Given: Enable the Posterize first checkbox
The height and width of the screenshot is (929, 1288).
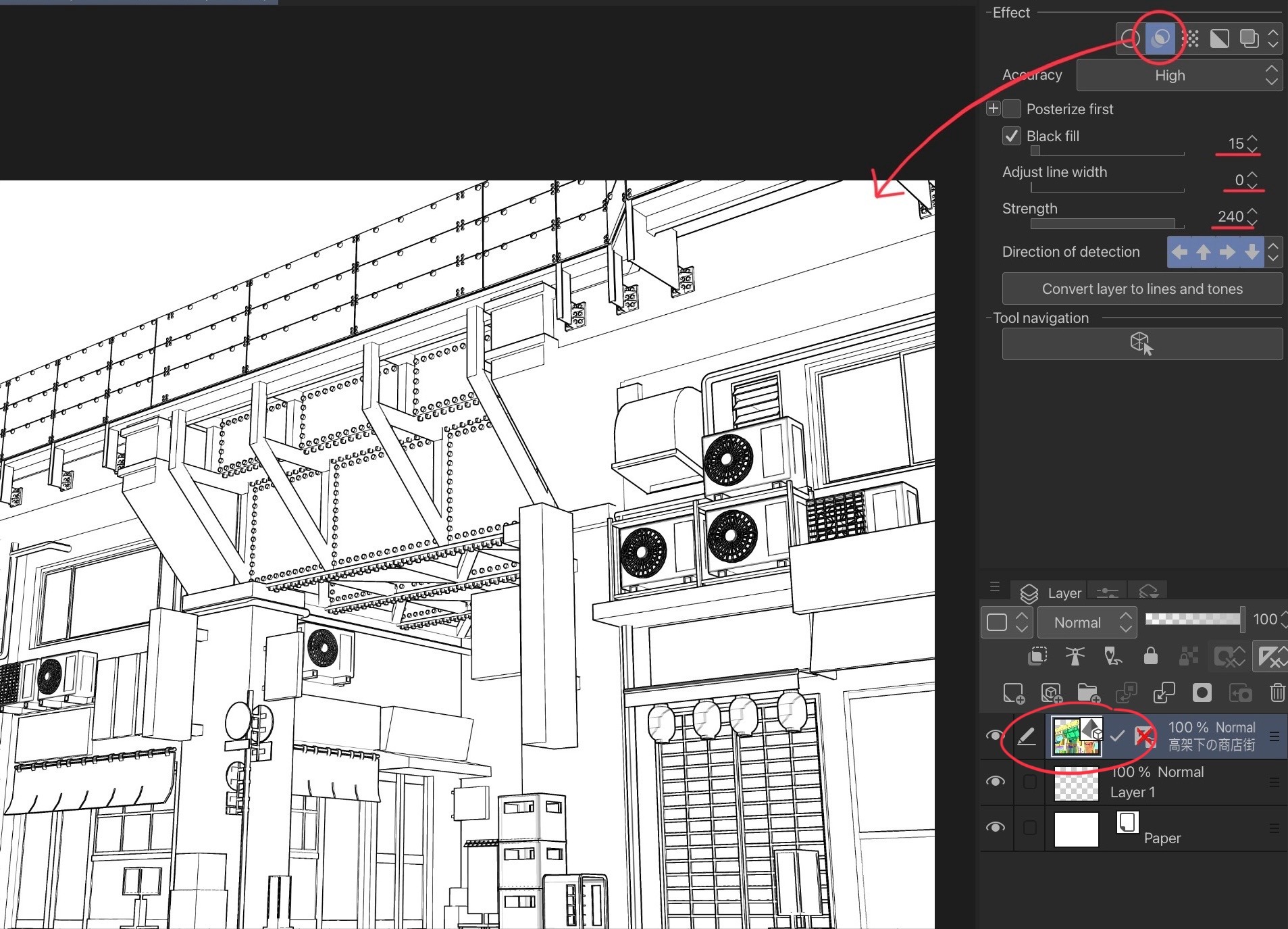Looking at the screenshot, I should tap(1011, 109).
